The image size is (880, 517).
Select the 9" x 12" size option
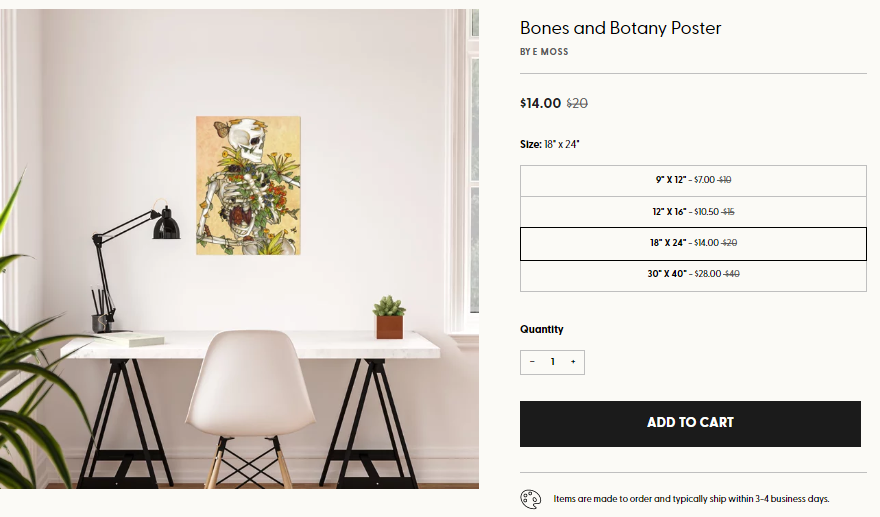[x=693, y=180]
